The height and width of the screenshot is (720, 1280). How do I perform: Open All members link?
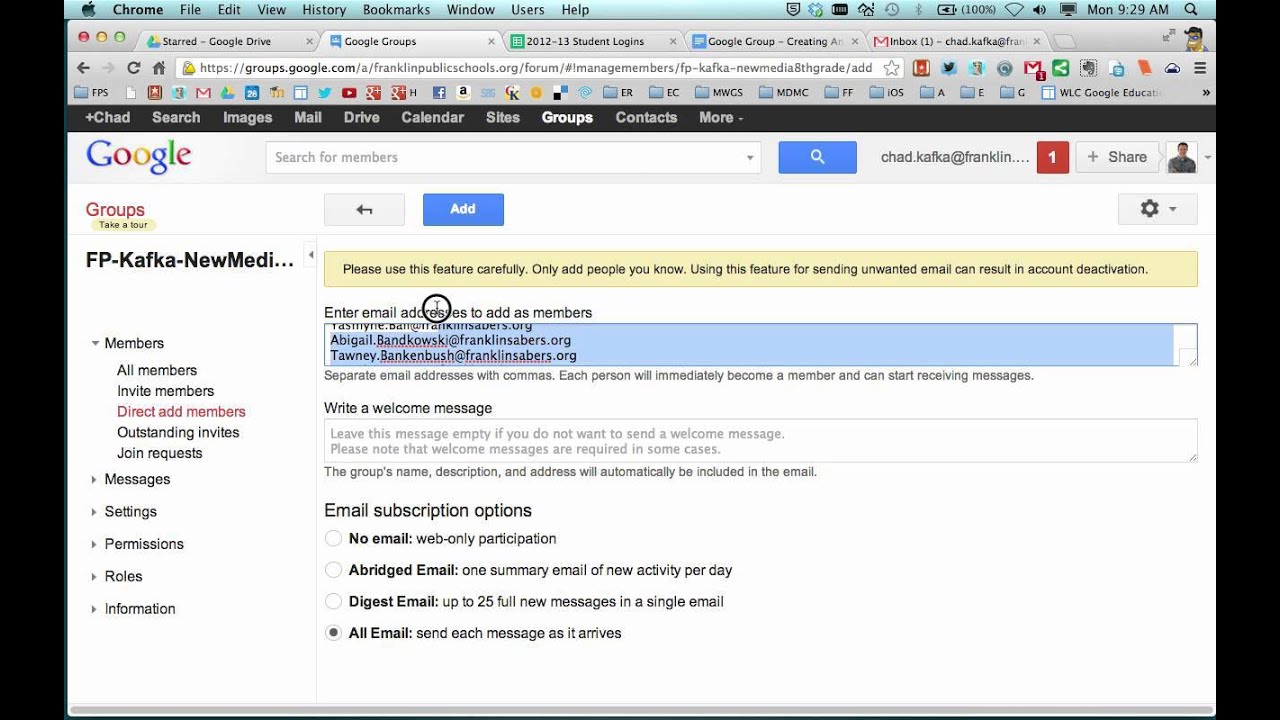157,370
